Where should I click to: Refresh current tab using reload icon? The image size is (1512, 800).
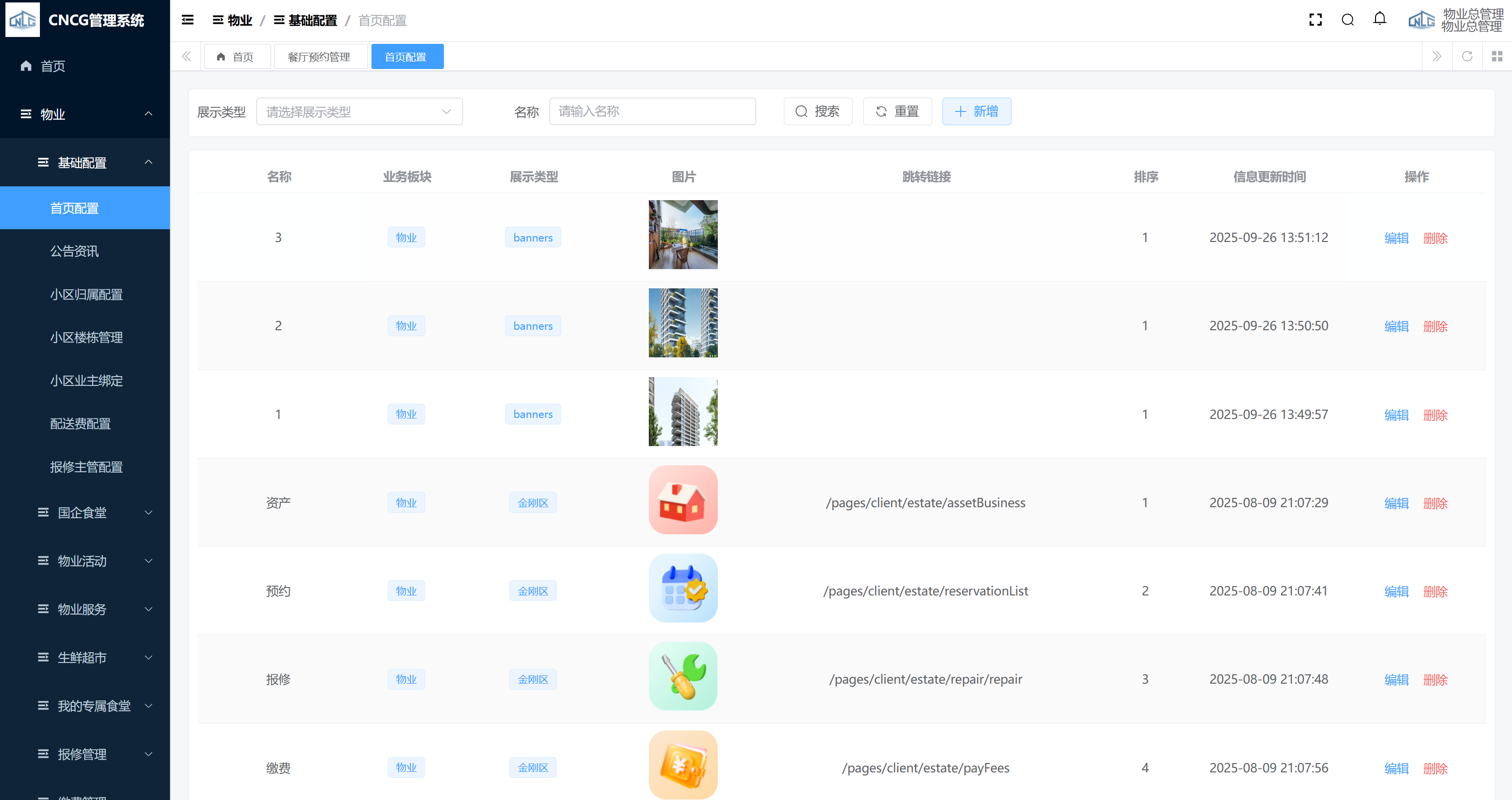tap(1467, 56)
